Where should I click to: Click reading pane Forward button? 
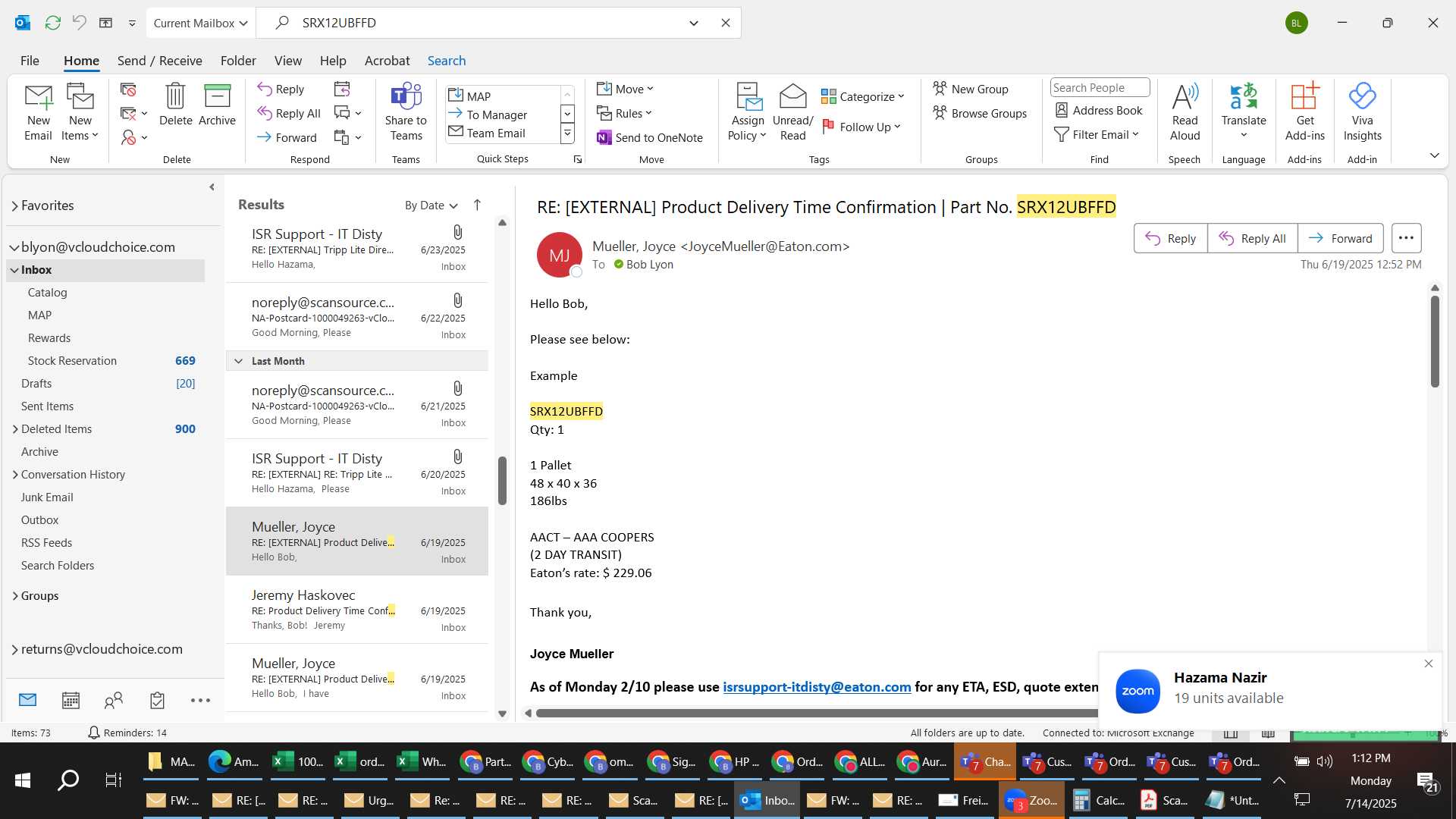1341,238
